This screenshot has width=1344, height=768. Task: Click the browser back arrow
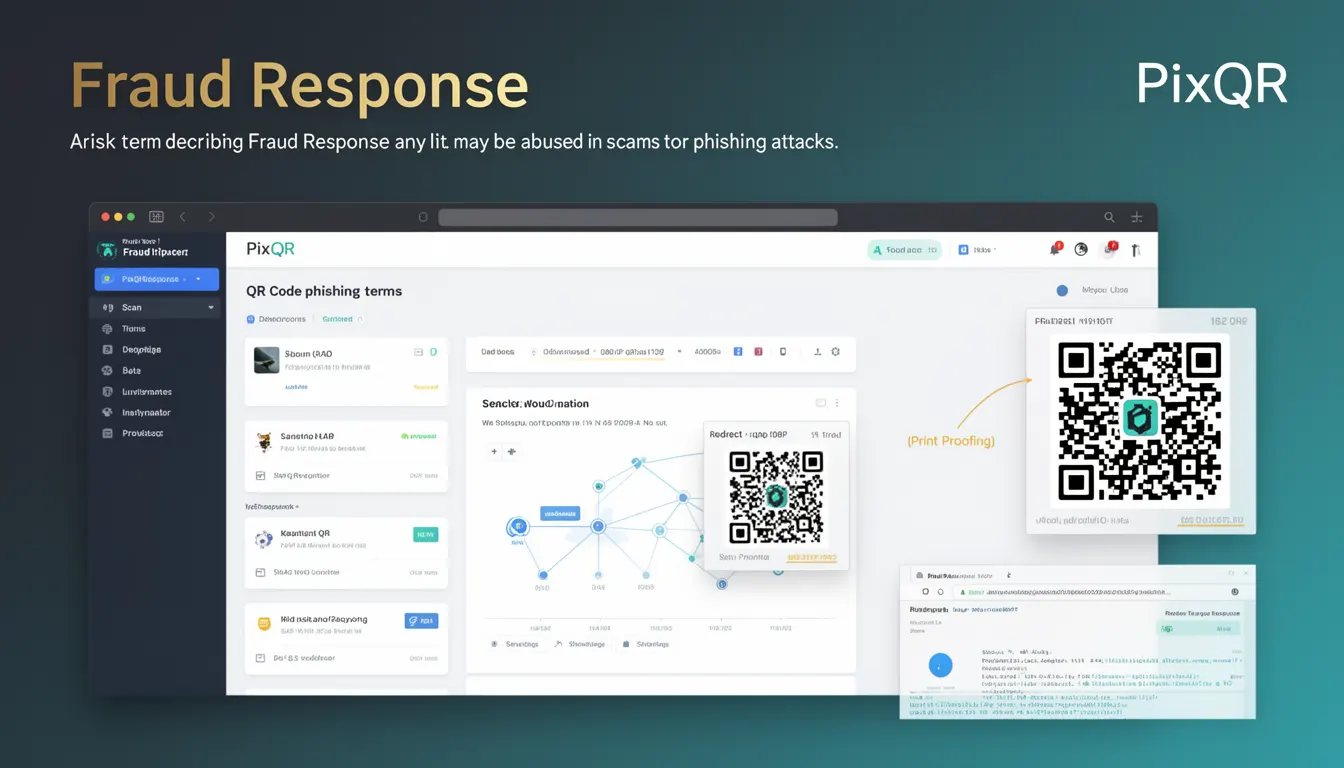[183, 217]
